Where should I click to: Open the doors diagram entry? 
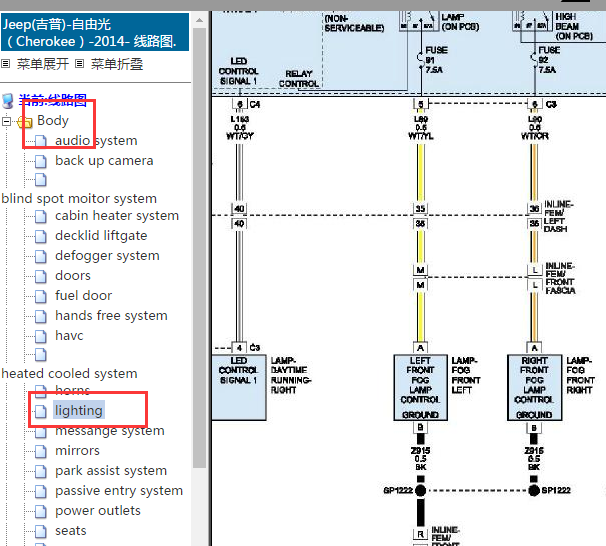pos(73,276)
